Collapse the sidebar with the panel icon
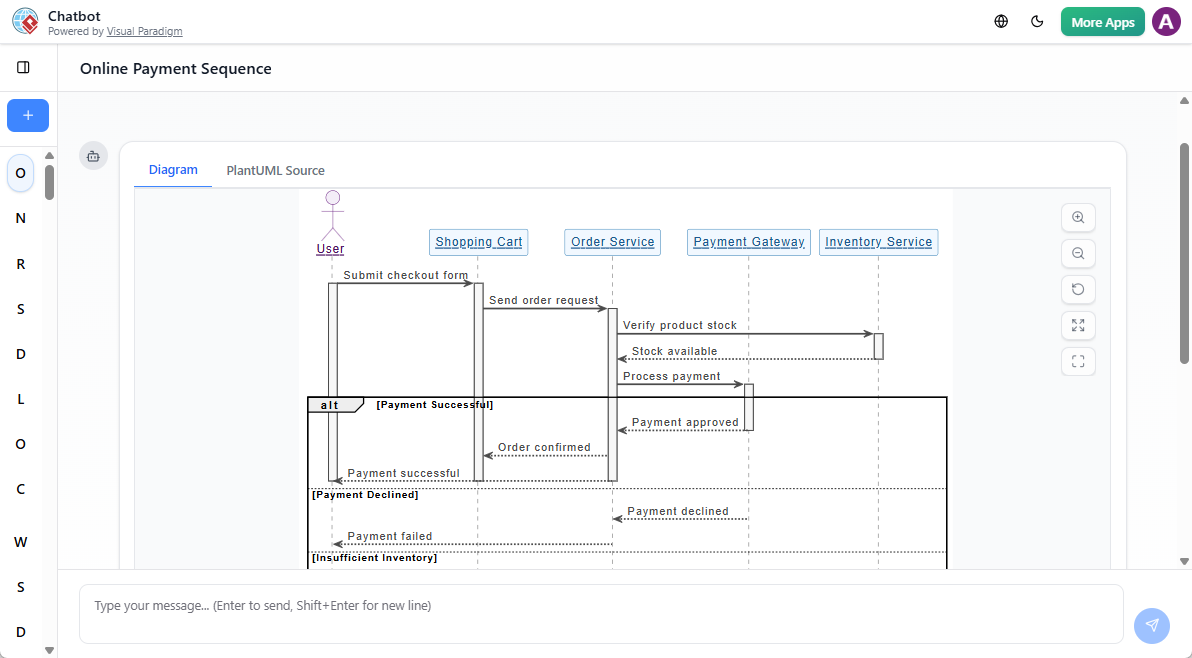This screenshot has height=658, width=1192. (24, 67)
